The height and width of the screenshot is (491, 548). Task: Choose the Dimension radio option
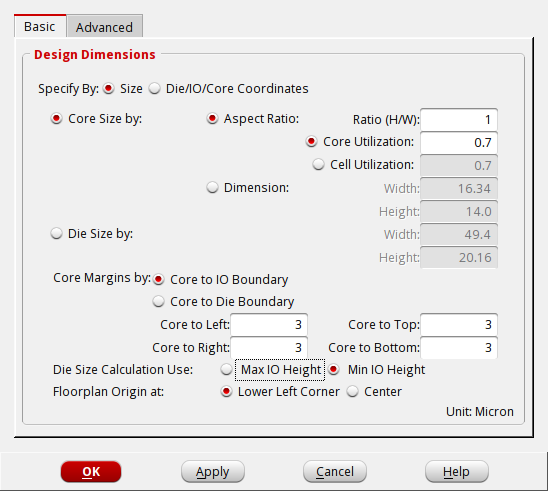(212, 188)
